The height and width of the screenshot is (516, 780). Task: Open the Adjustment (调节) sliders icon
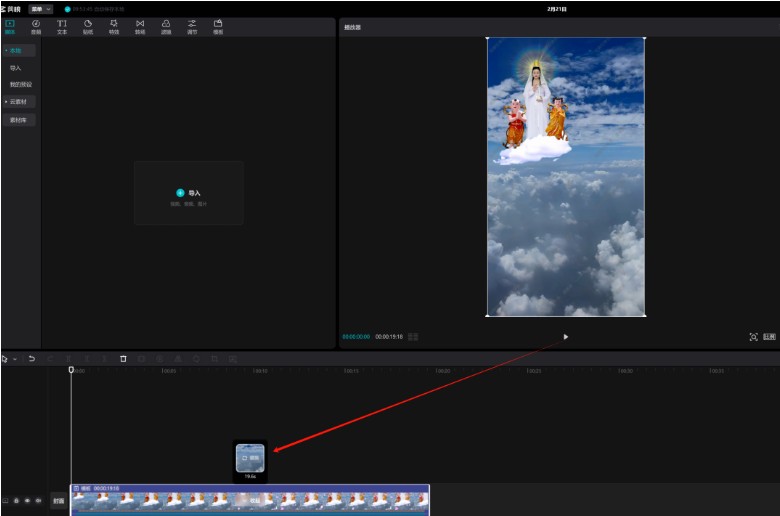coord(192,26)
